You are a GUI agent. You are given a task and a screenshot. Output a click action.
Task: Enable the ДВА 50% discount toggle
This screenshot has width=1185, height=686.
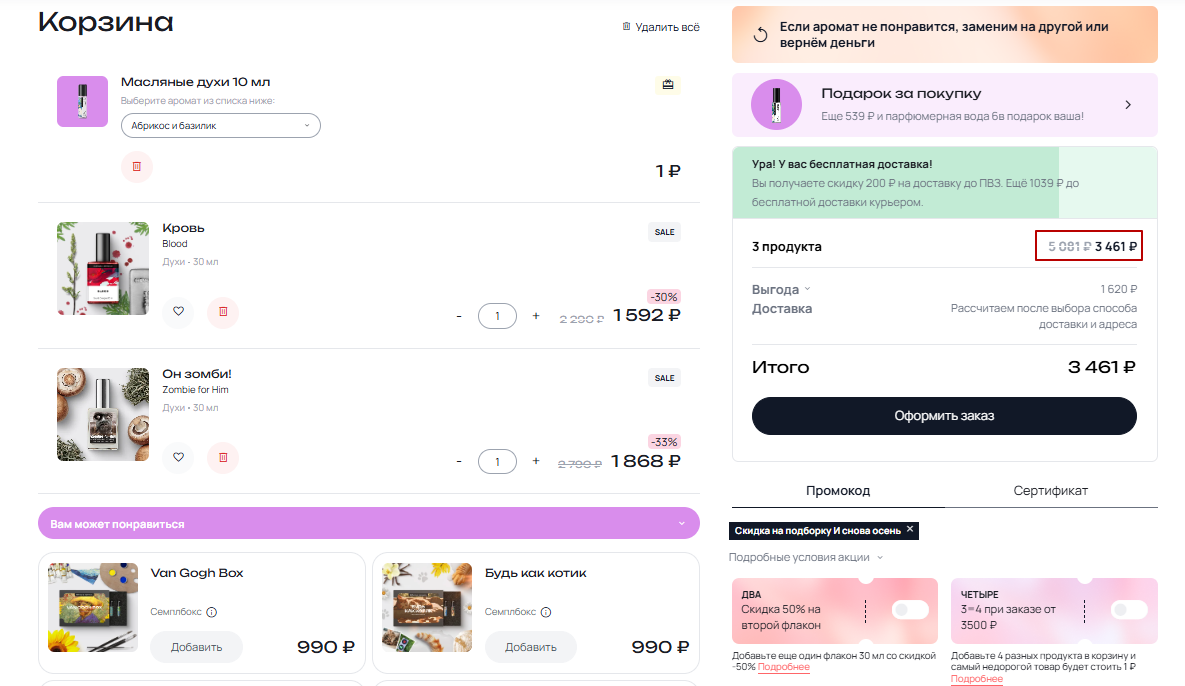point(906,609)
